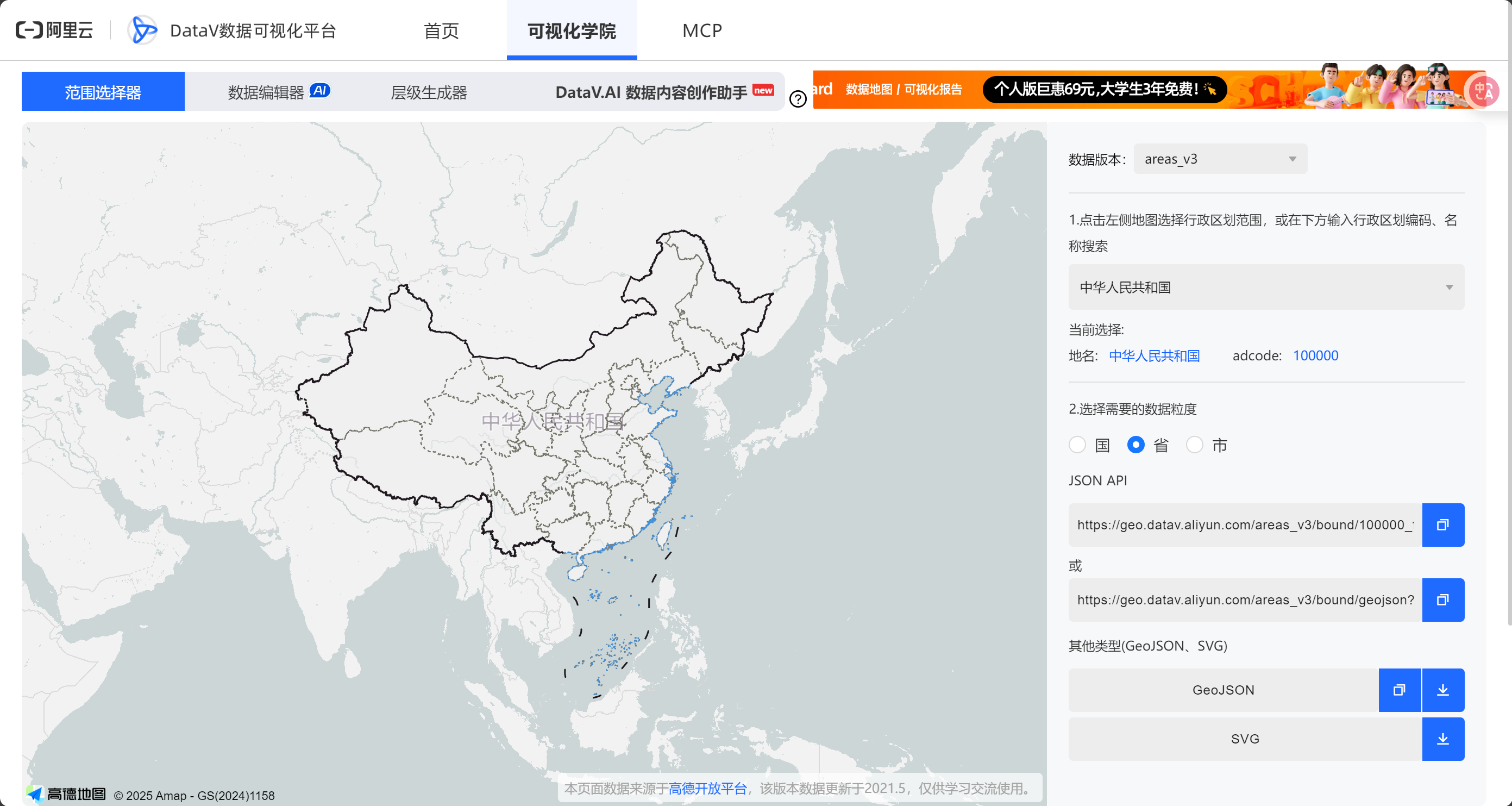Screen dimensions: 1512x806
Task: Click the SVG label button
Action: pos(1245,739)
